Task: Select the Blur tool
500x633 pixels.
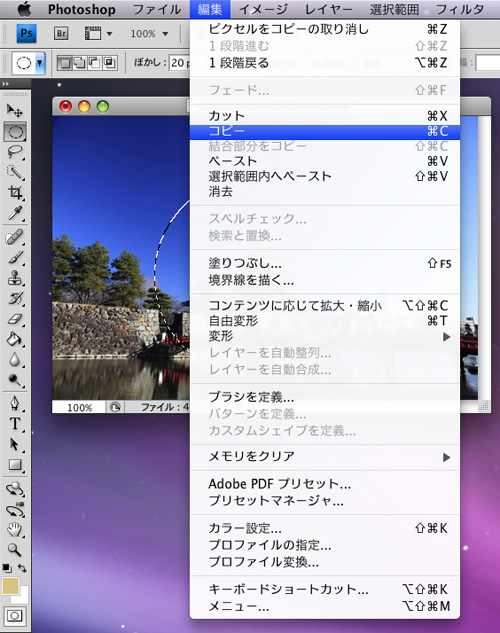Action: 15,359
